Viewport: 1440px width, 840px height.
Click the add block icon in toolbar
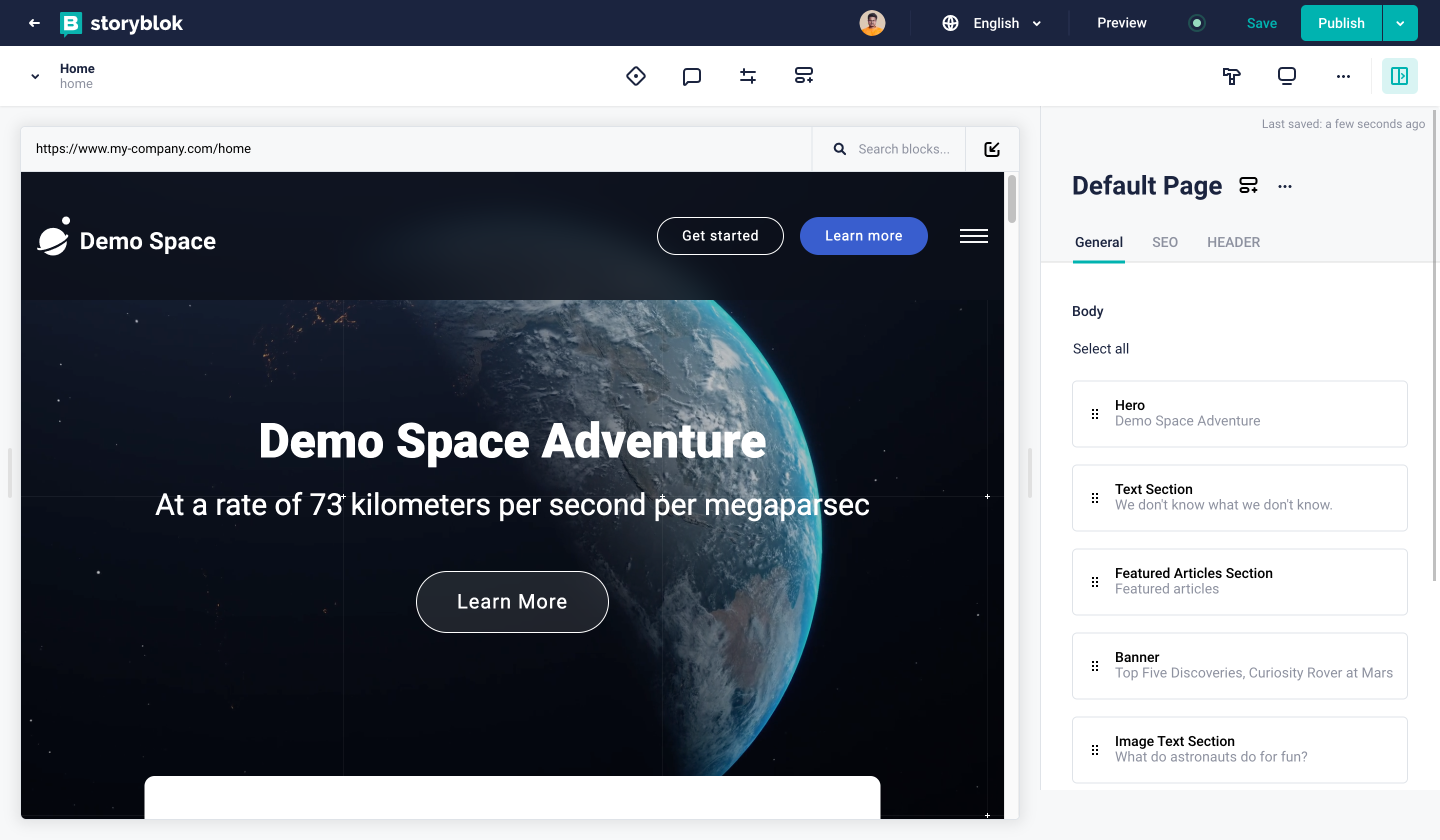click(x=803, y=76)
